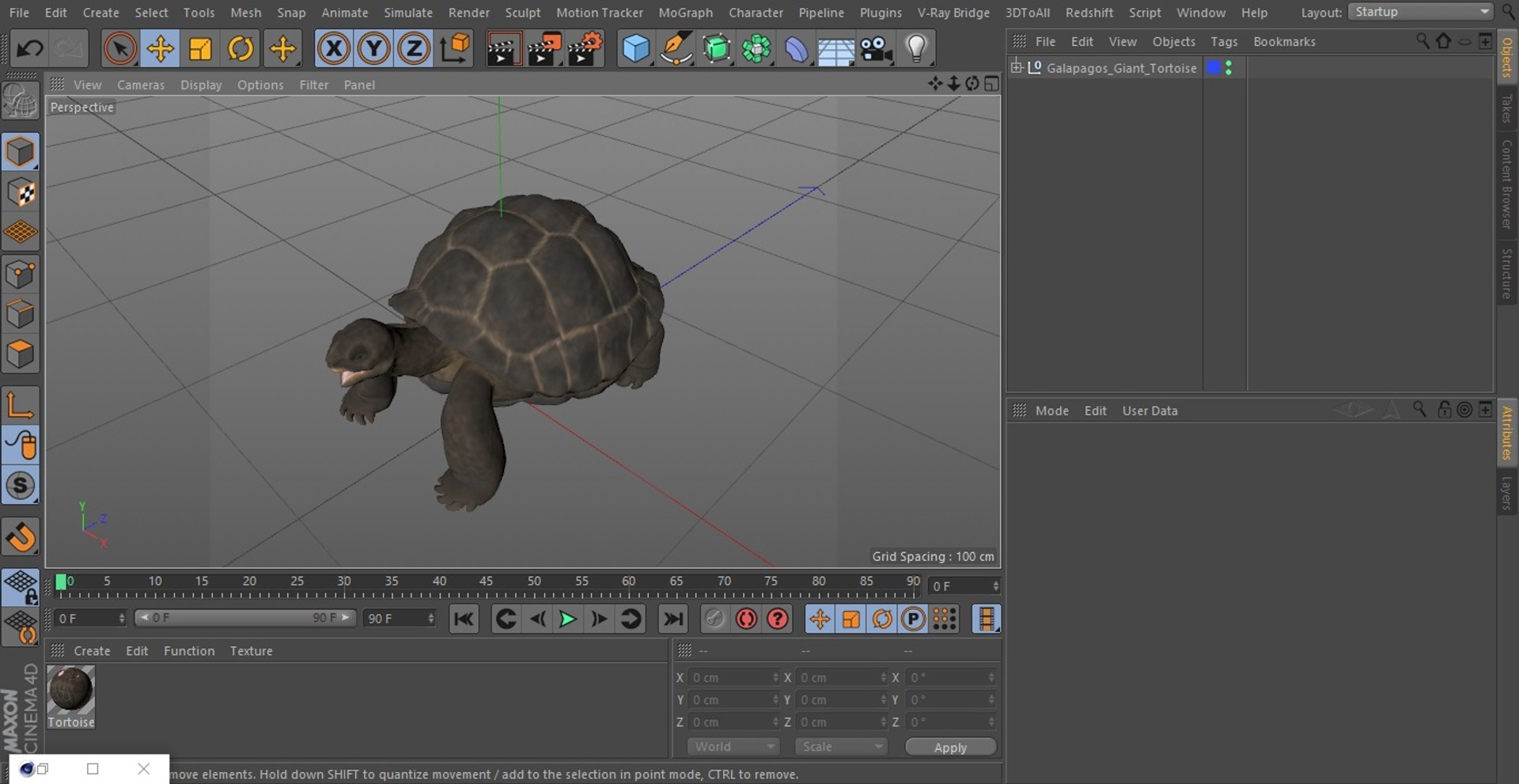Switch to Polygons mode icon
The image size is (1519, 784).
tap(21, 354)
